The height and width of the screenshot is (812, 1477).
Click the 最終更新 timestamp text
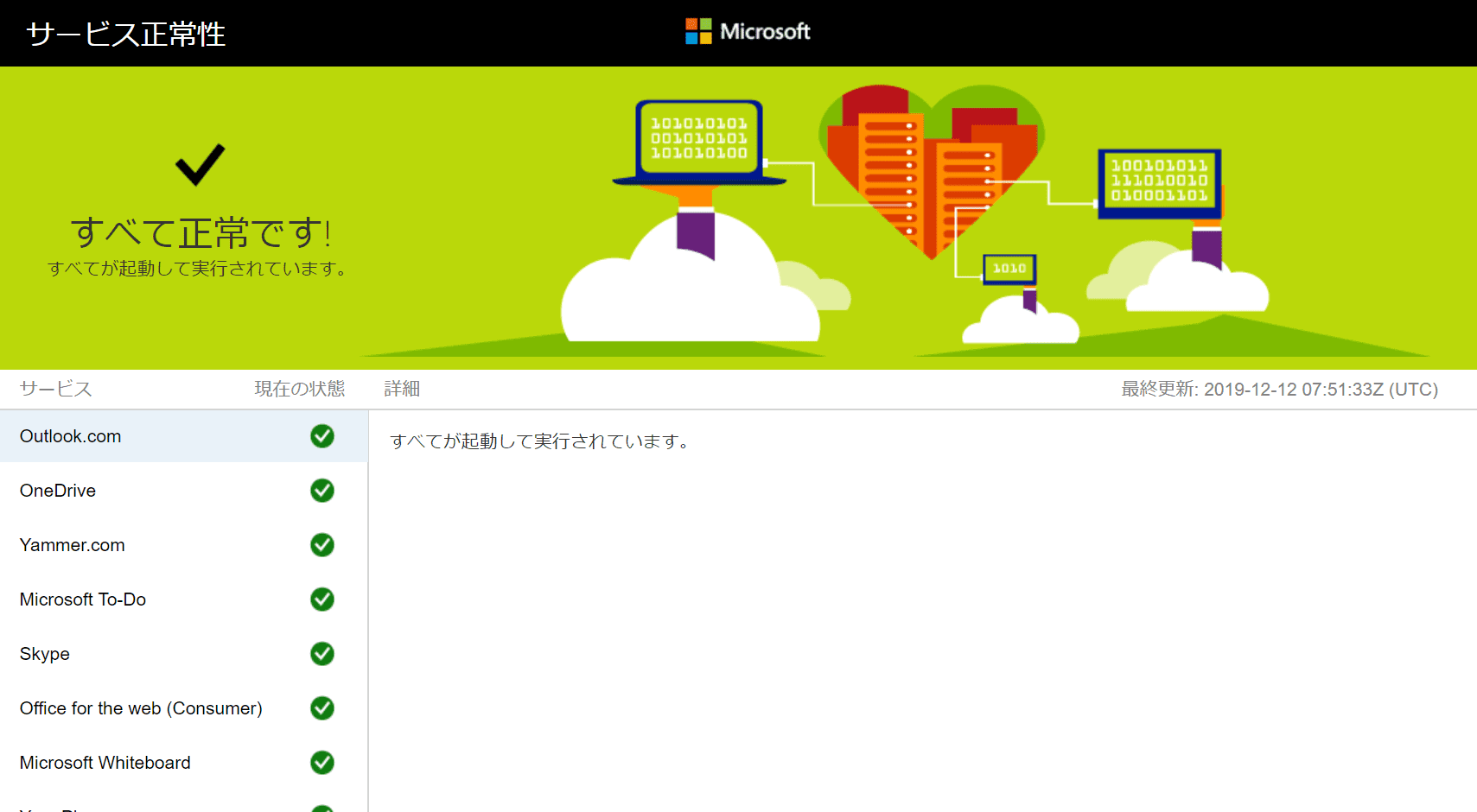[1280, 390]
